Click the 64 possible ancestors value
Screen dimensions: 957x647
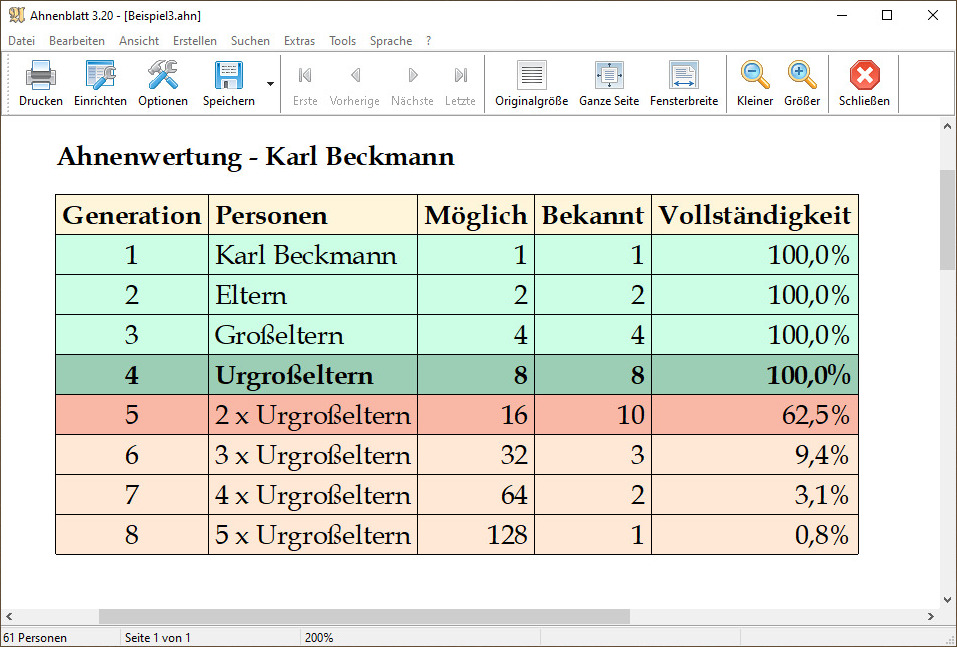coord(514,495)
